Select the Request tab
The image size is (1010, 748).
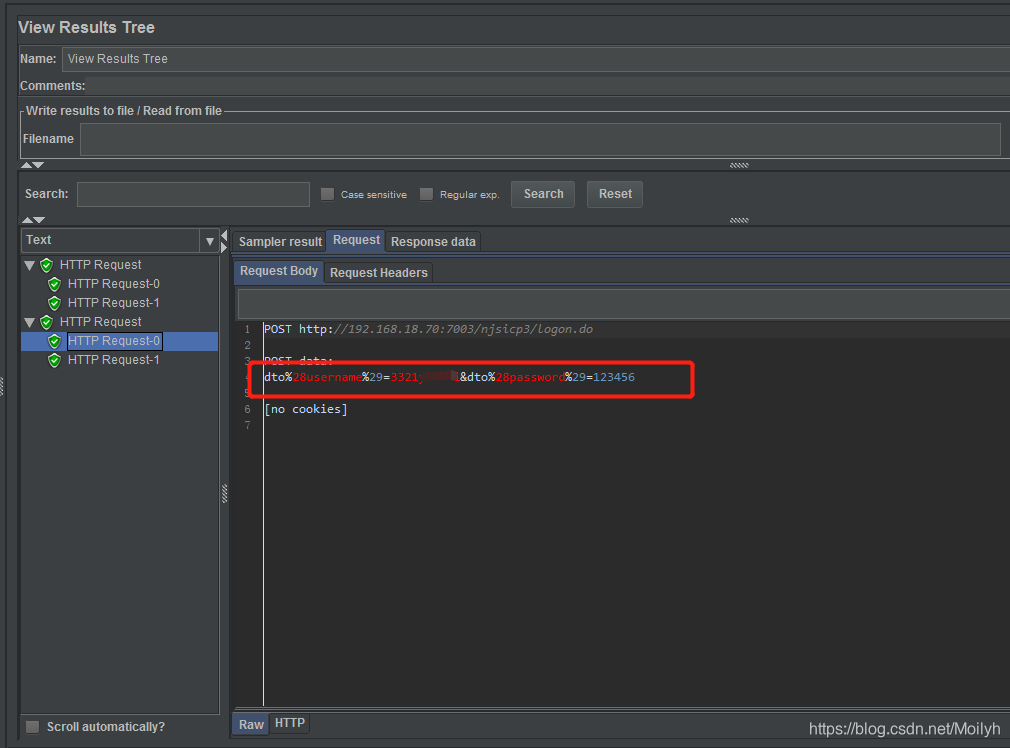pyautogui.click(x=356, y=240)
